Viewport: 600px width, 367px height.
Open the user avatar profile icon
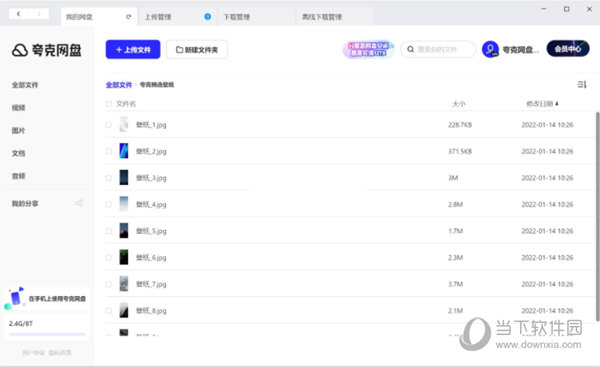point(490,49)
